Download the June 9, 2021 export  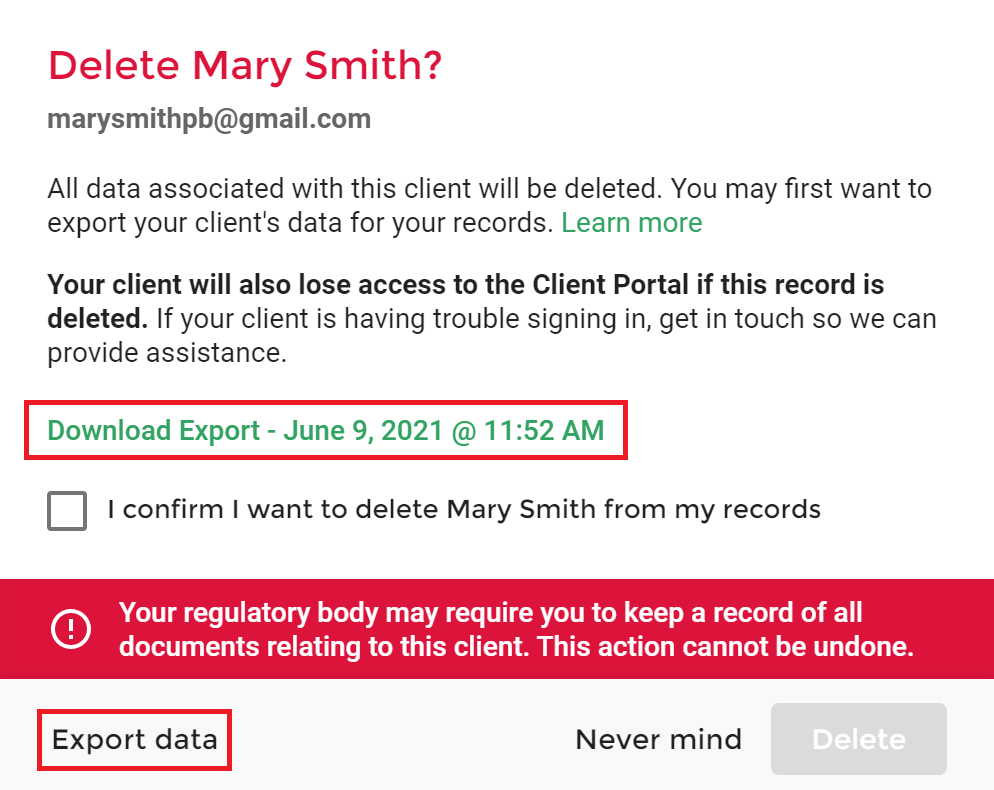click(x=326, y=431)
